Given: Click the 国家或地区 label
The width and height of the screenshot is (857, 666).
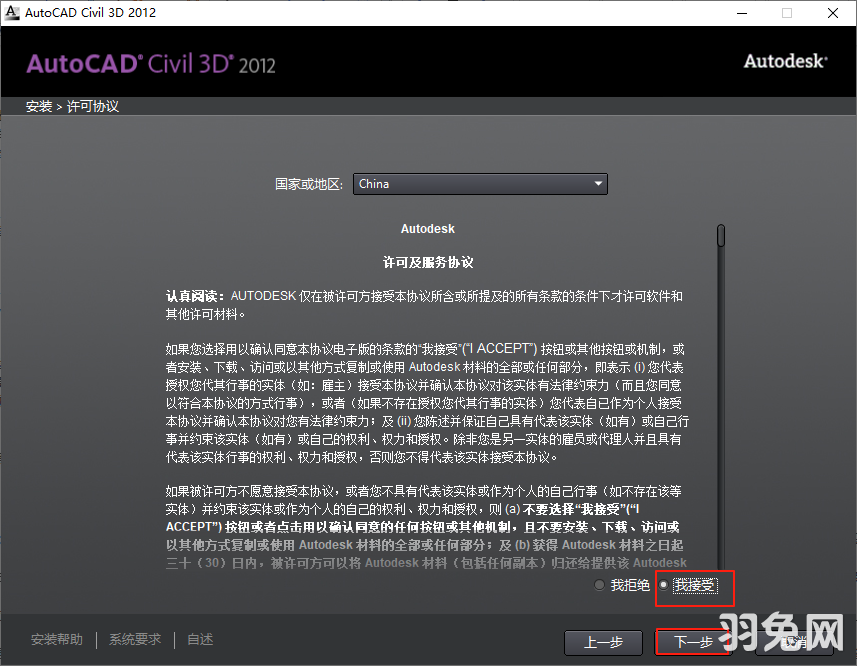Looking at the screenshot, I should point(309,184).
